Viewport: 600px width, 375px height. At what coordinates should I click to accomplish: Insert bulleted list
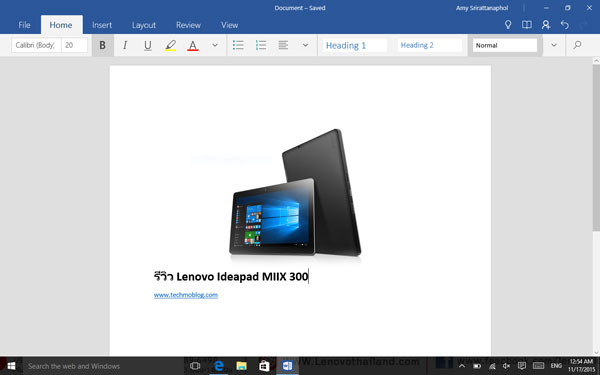pos(238,45)
